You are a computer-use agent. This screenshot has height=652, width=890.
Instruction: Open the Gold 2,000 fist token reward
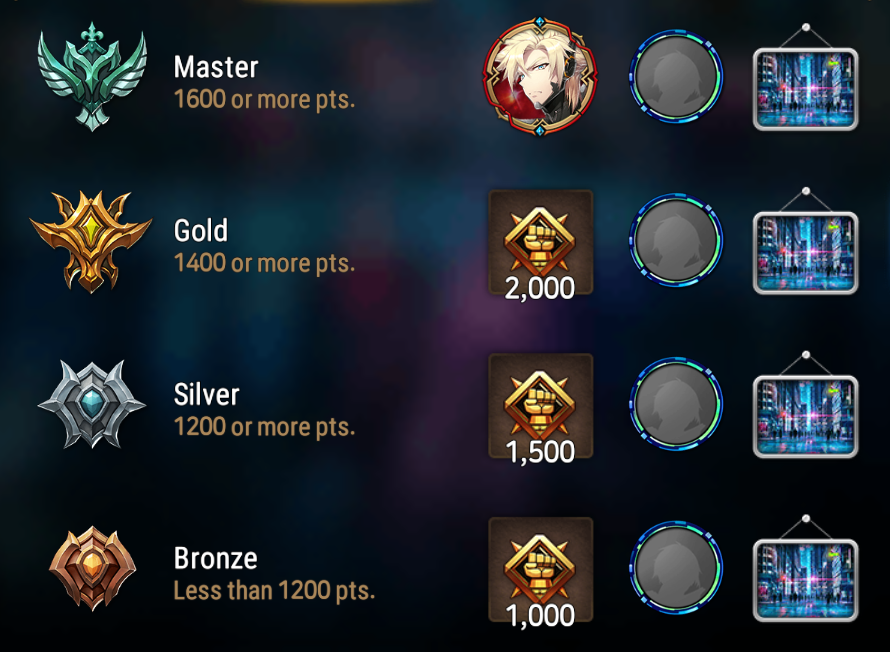click(x=540, y=245)
